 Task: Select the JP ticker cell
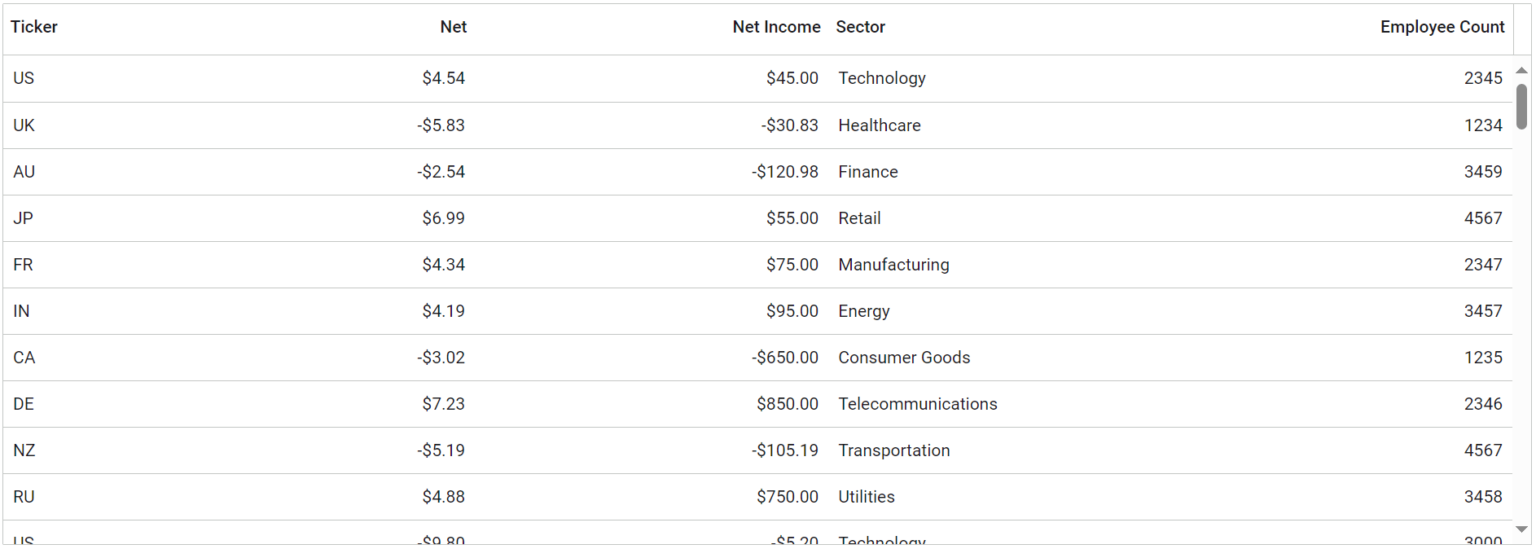tap(23, 218)
